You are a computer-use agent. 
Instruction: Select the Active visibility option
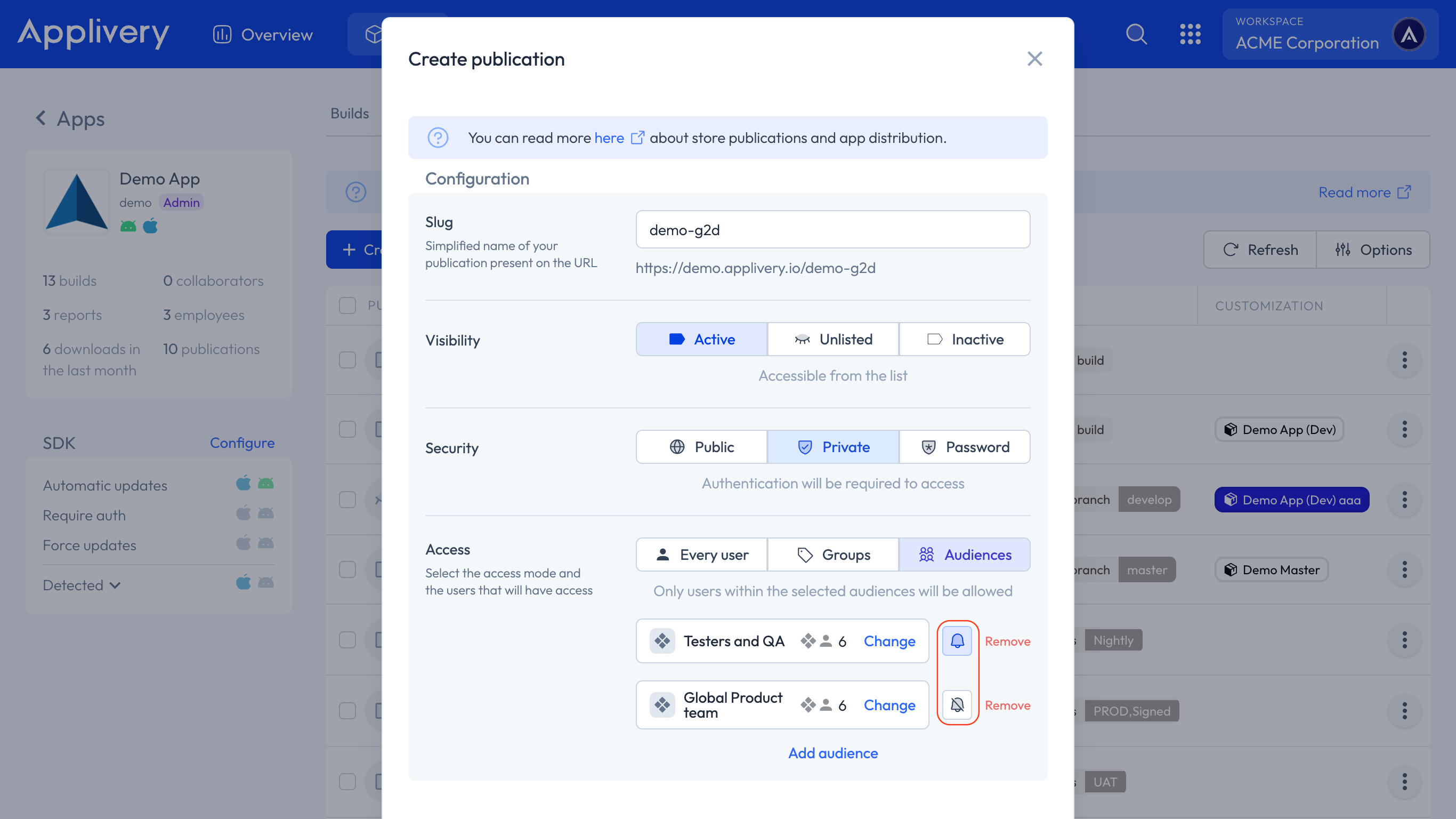coord(701,339)
